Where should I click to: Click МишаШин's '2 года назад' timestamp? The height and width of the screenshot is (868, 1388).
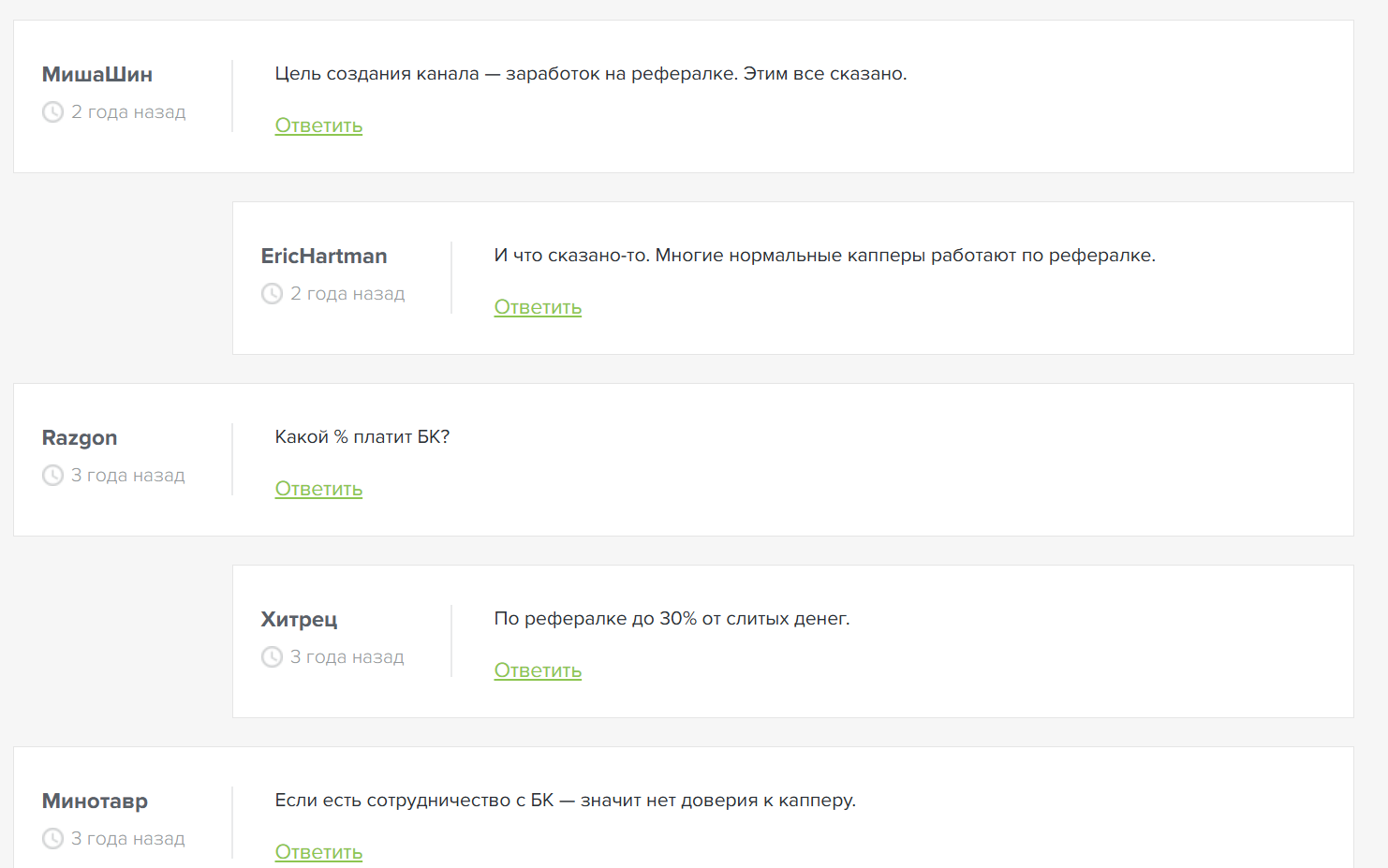pyautogui.click(x=128, y=112)
